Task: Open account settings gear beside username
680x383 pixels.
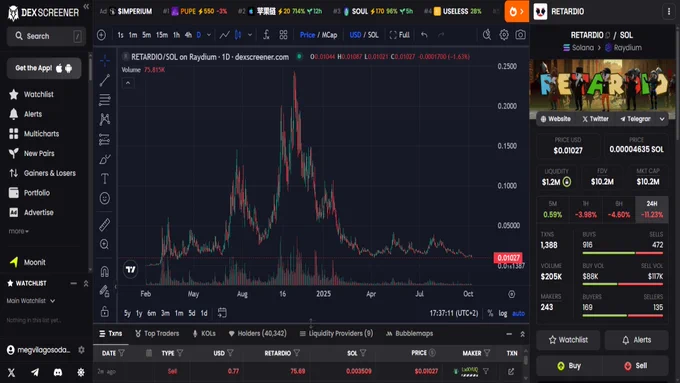Action: click(x=81, y=350)
